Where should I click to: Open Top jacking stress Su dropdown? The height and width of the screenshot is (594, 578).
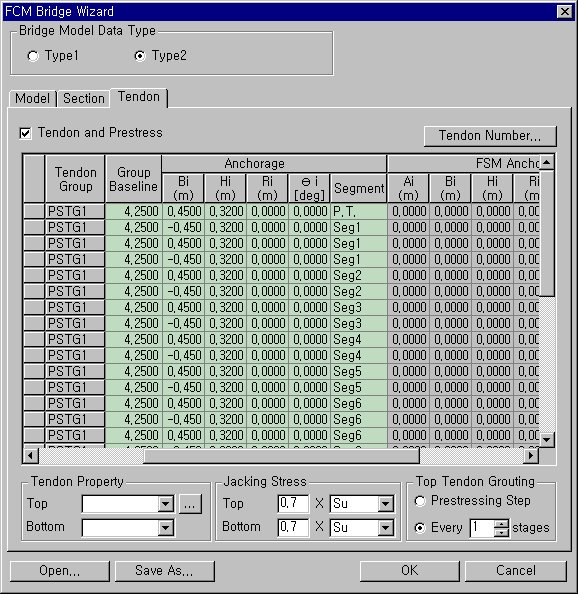click(x=385, y=504)
